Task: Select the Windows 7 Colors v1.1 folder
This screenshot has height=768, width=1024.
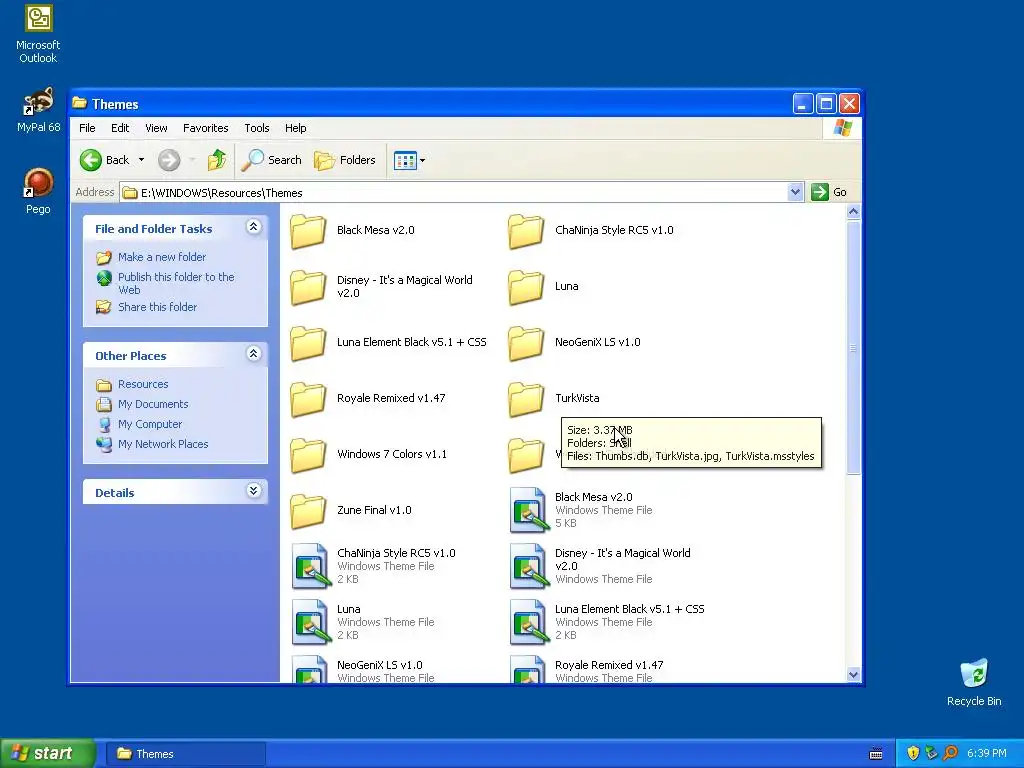Action: point(369,455)
